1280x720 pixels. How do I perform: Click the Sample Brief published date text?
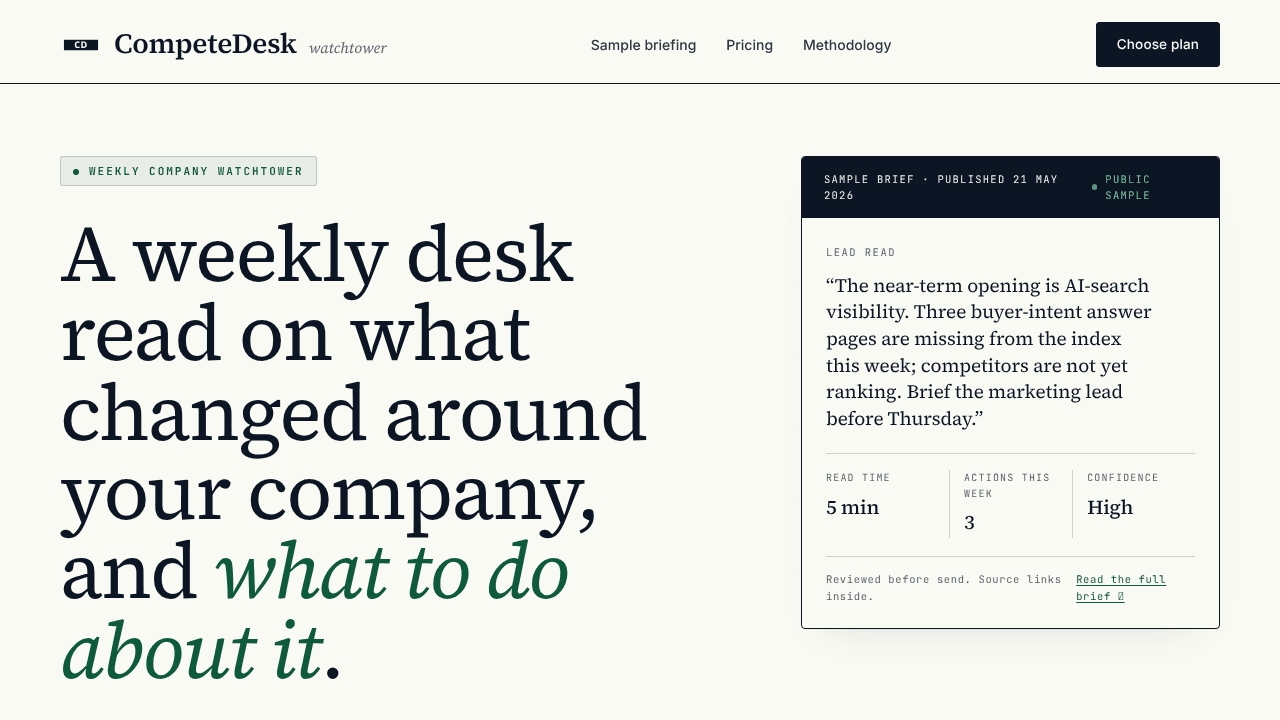[x=941, y=187]
